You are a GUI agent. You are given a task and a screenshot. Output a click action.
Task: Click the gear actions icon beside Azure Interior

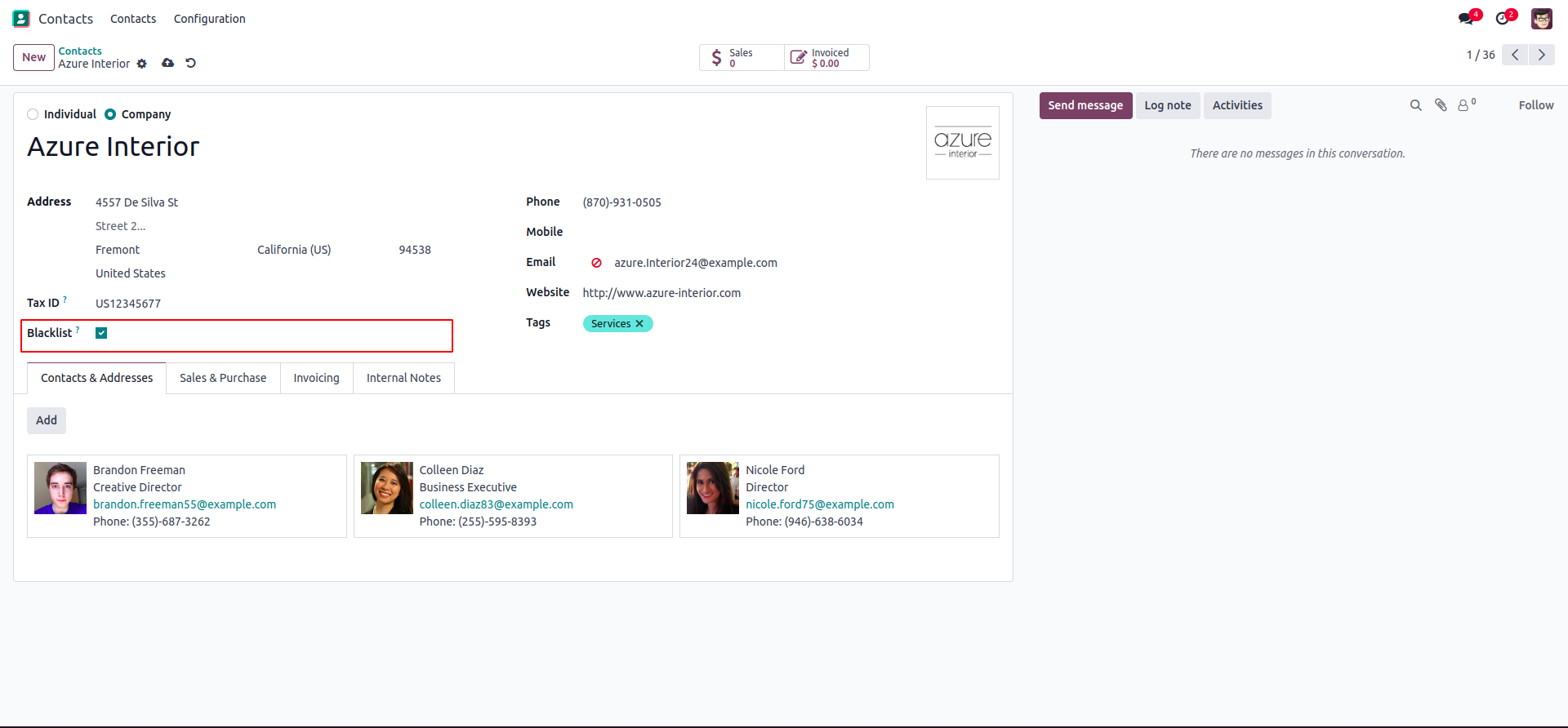point(142,64)
